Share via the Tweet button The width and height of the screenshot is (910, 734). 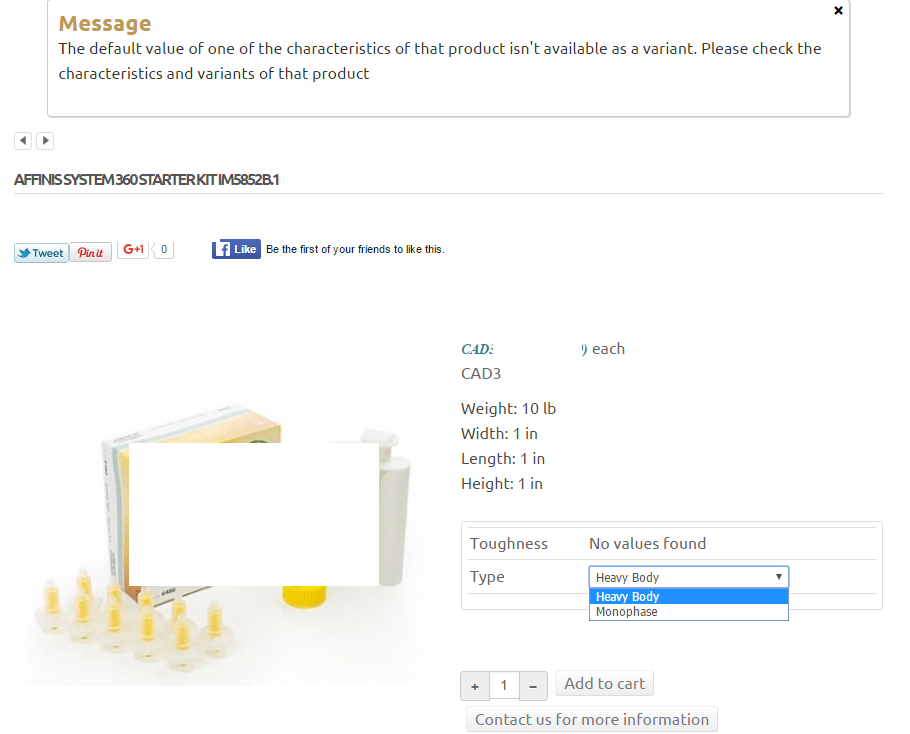(x=41, y=253)
